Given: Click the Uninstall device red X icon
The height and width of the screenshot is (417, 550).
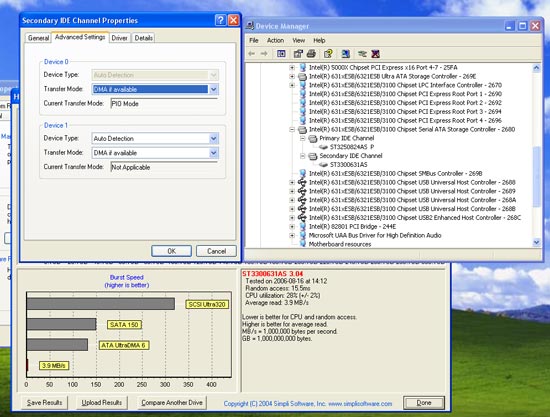Looking at the screenshot, I should tap(376, 54).
